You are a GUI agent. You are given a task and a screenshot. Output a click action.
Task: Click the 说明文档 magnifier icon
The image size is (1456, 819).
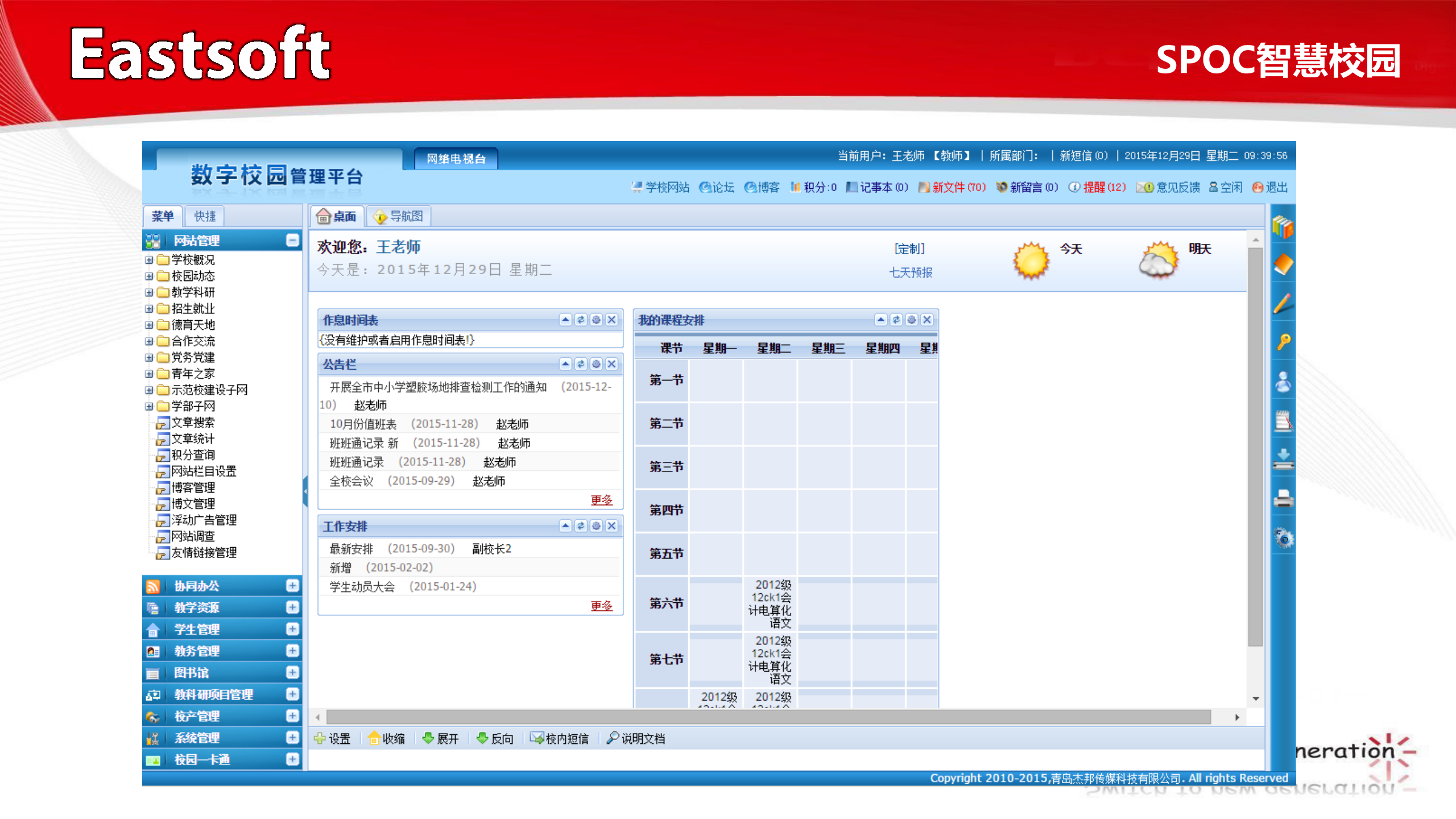click(613, 738)
